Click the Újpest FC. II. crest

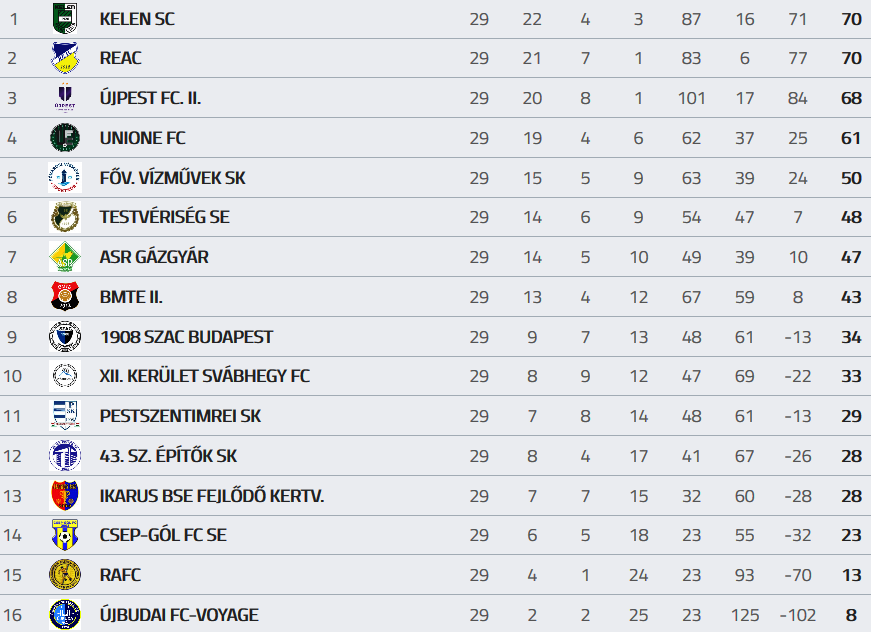65,98
